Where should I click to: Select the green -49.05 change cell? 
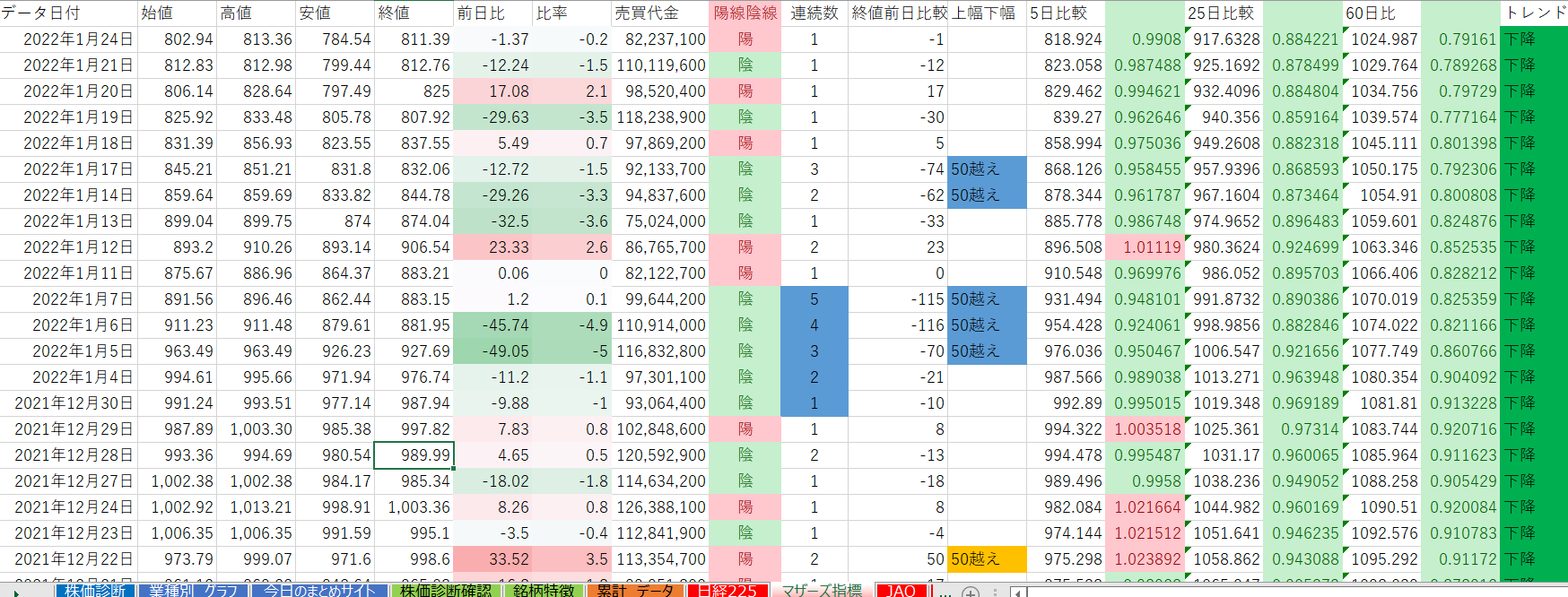(493, 351)
